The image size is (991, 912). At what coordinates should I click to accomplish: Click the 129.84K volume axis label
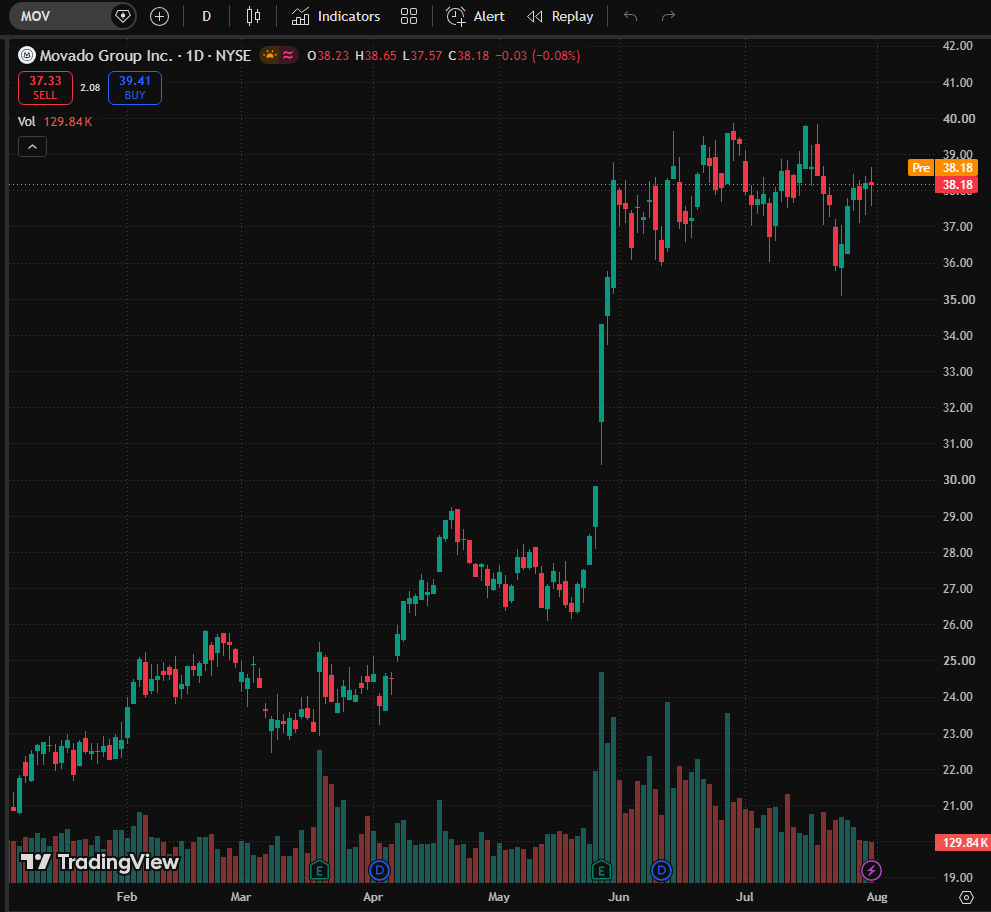point(962,842)
